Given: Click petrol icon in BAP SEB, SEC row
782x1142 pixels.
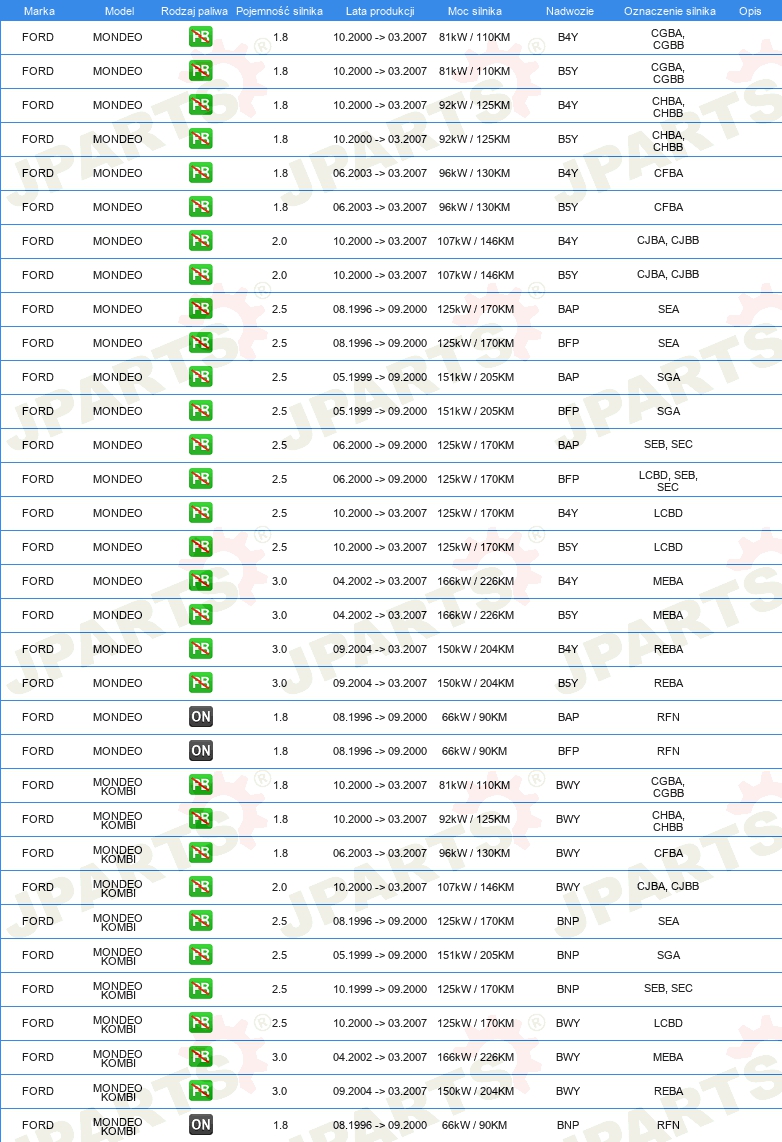Looking at the screenshot, I should [200, 444].
